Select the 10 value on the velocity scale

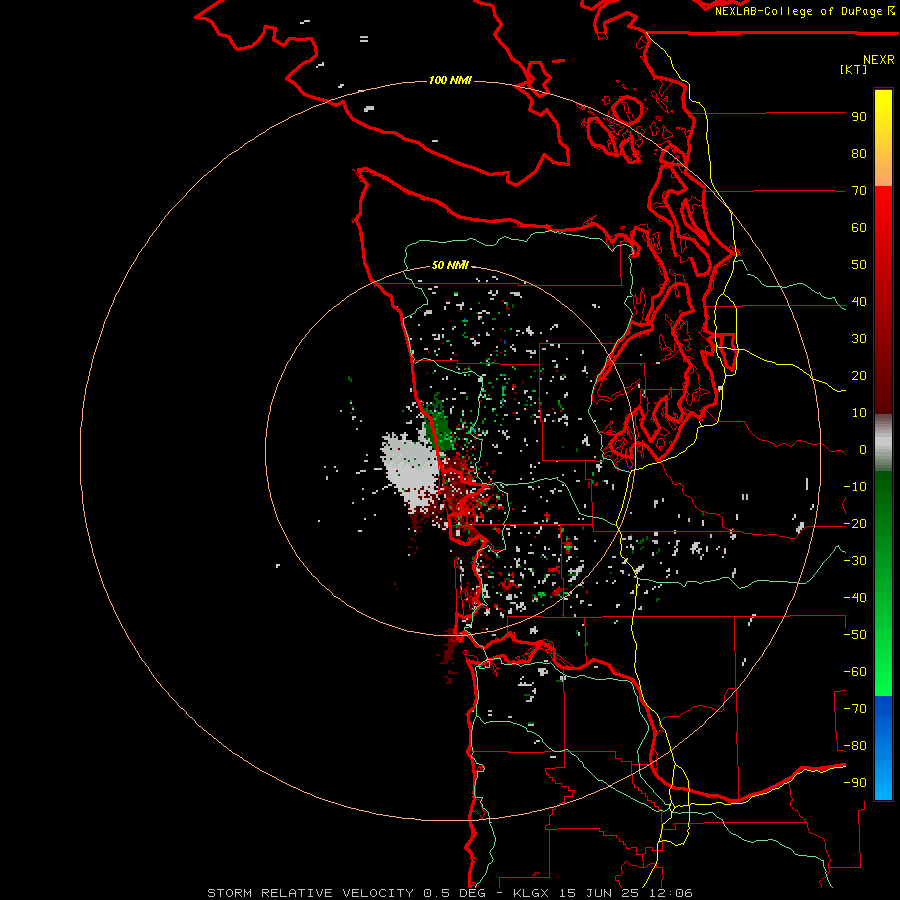click(x=859, y=413)
